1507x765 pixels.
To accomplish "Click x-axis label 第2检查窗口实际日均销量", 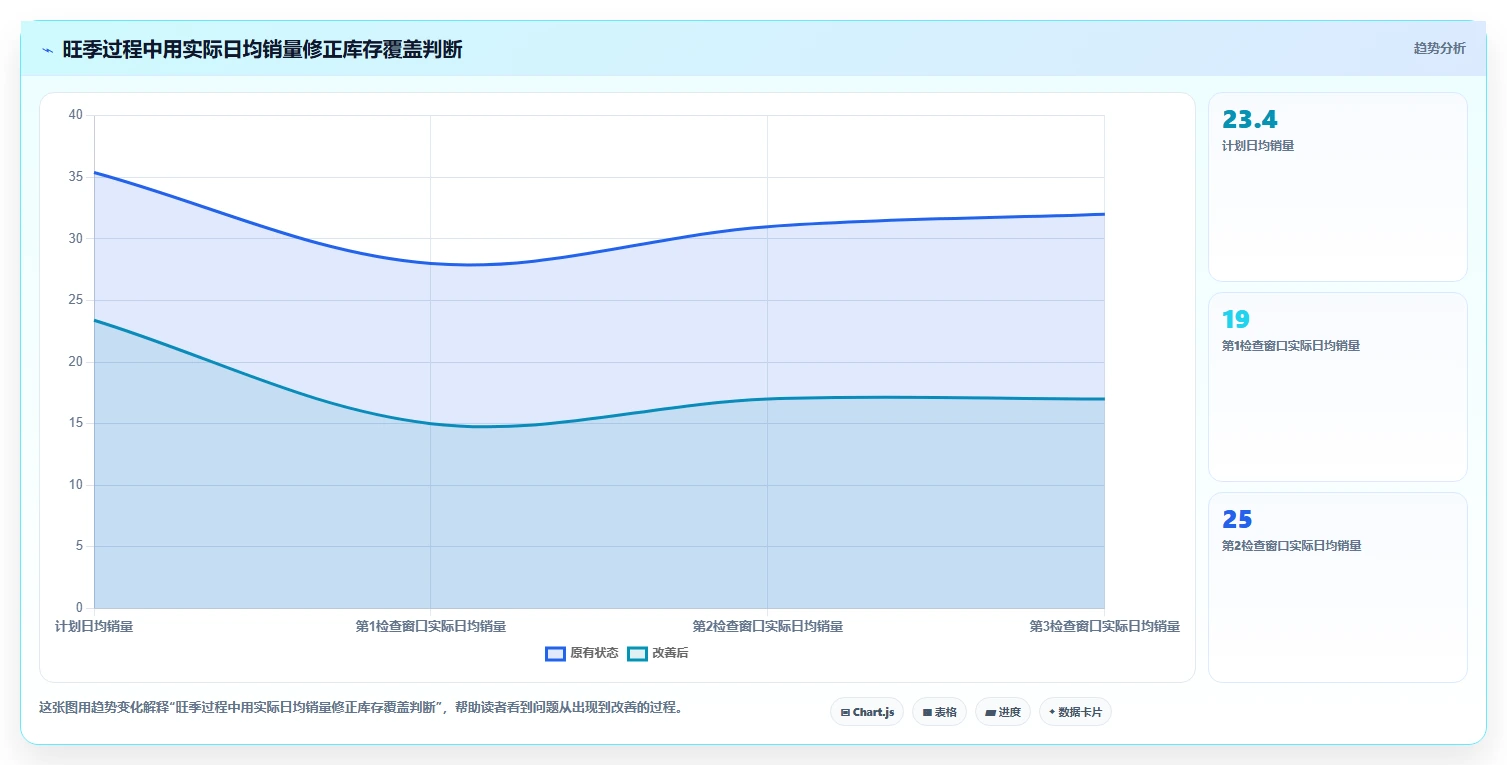I will coord(768,626).
